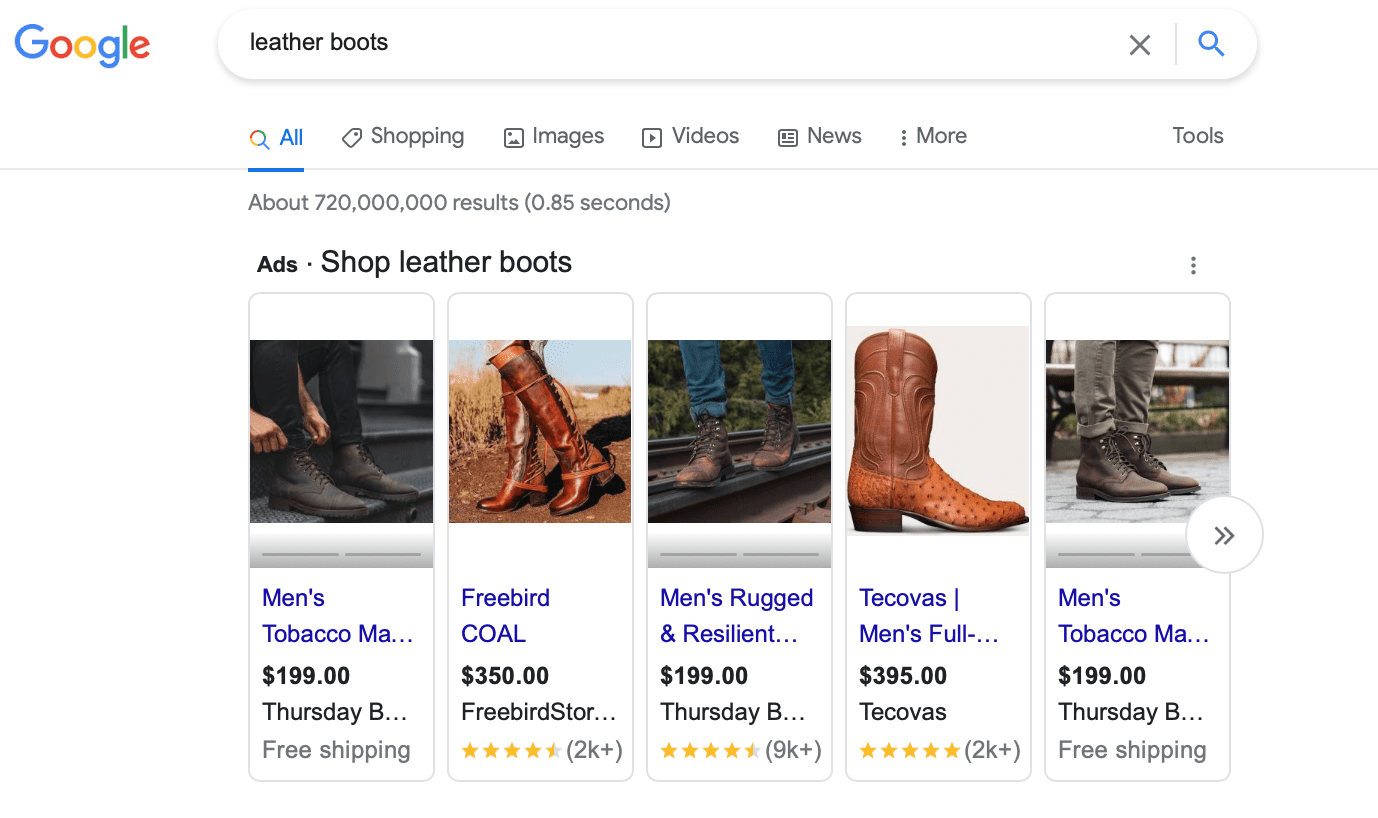
Task: Clear the search box with the X icon
Action: [1139, 44]
